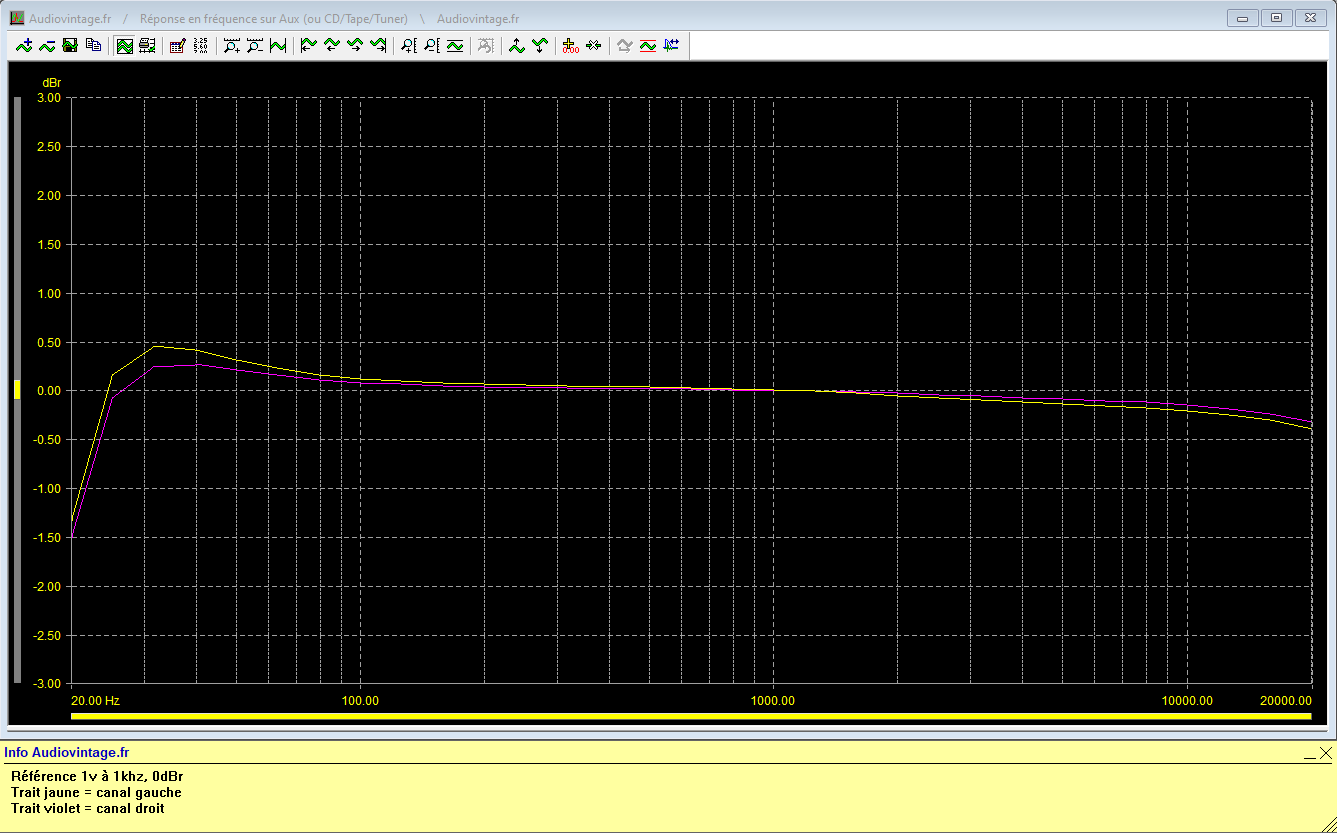Click the green curve autoscale icon beside the zoom icons
Viewport: 1337px width, 833px height.
(x=278, y=45)
